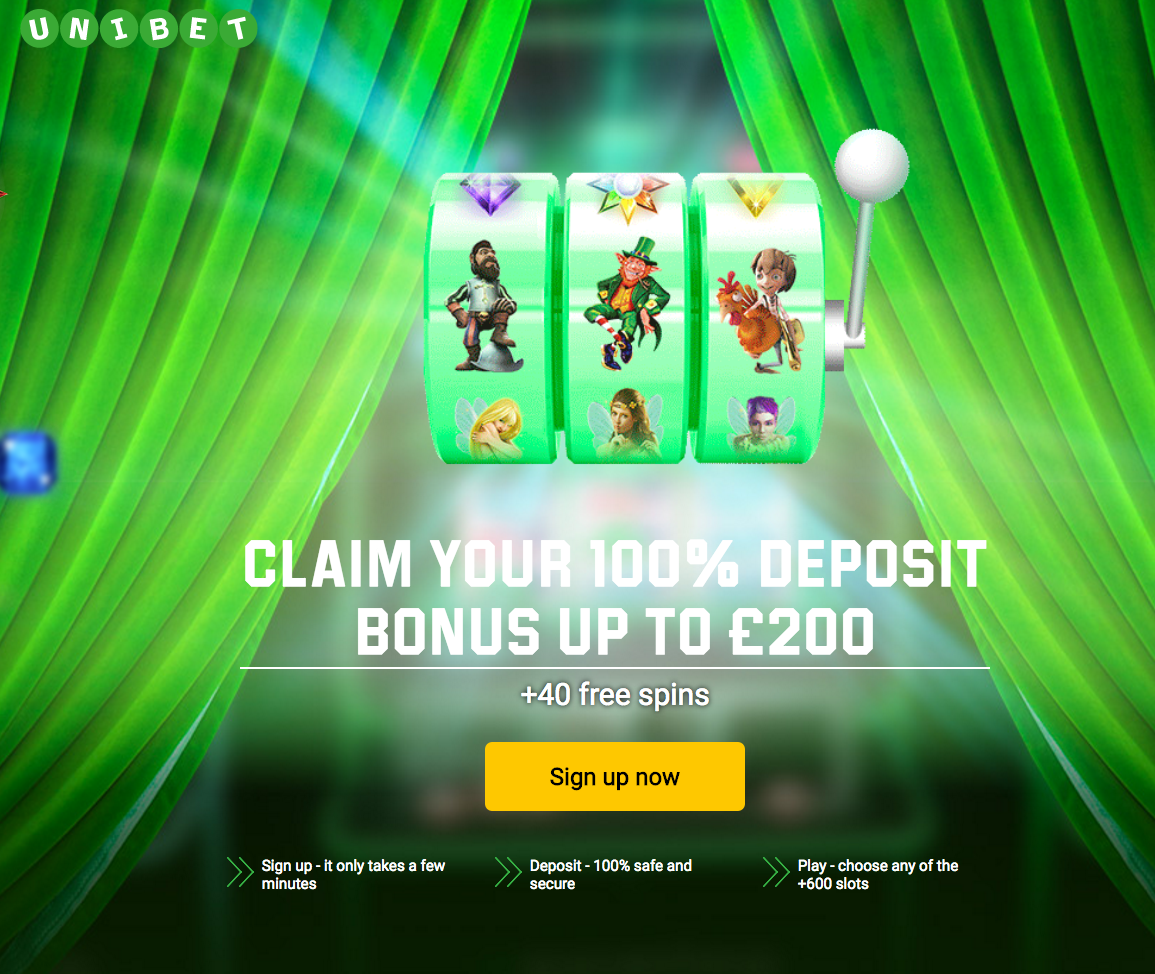The image size is (1155, 974).
Task: Click the purple-haired fairy on the right reel
Action: pos(761,426)
